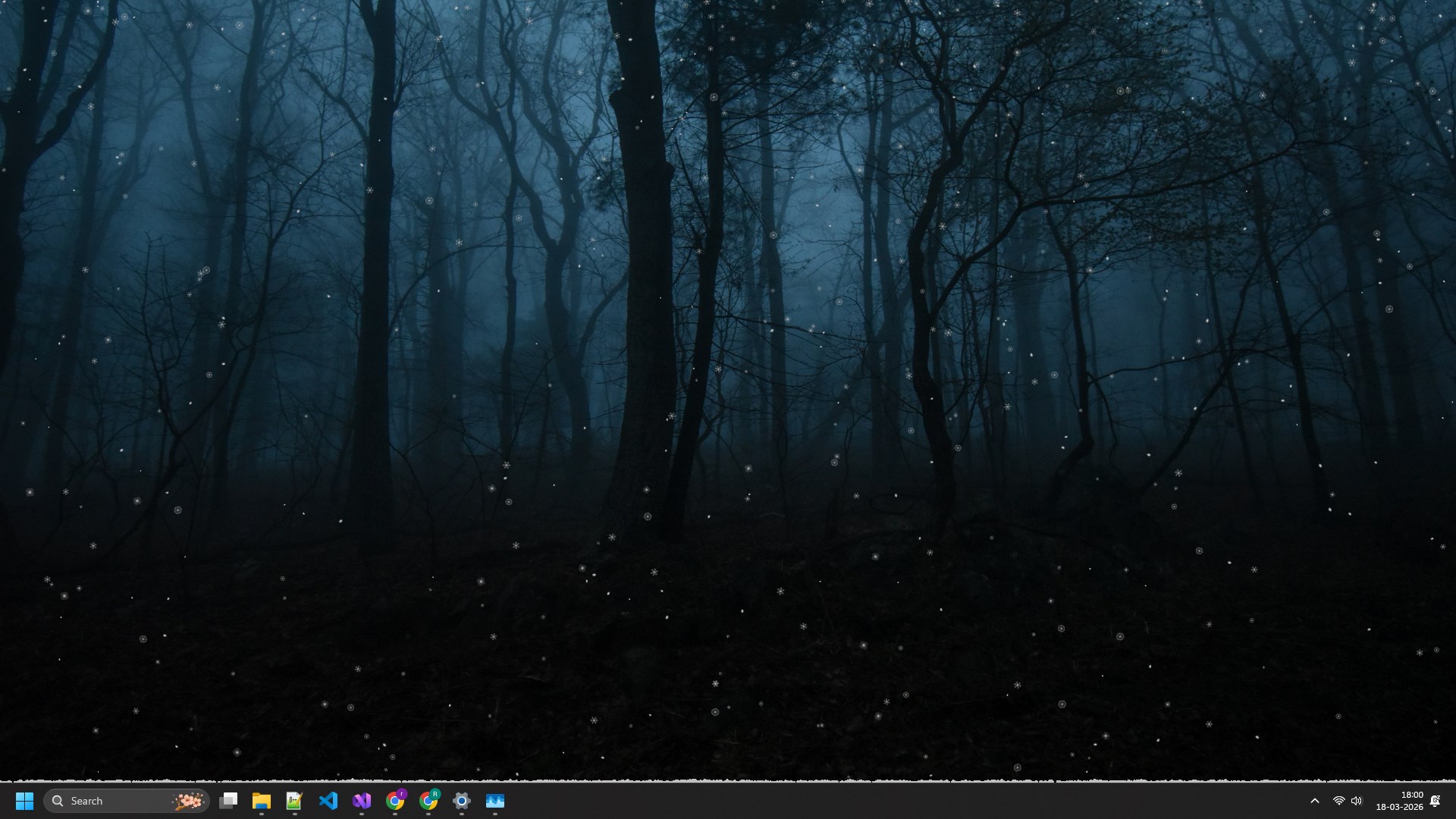Image resolution: width=1456 pixels, height=819 pixels.
Task: Click empty area of forest wallpaper desktop
Action: (728, 379)
